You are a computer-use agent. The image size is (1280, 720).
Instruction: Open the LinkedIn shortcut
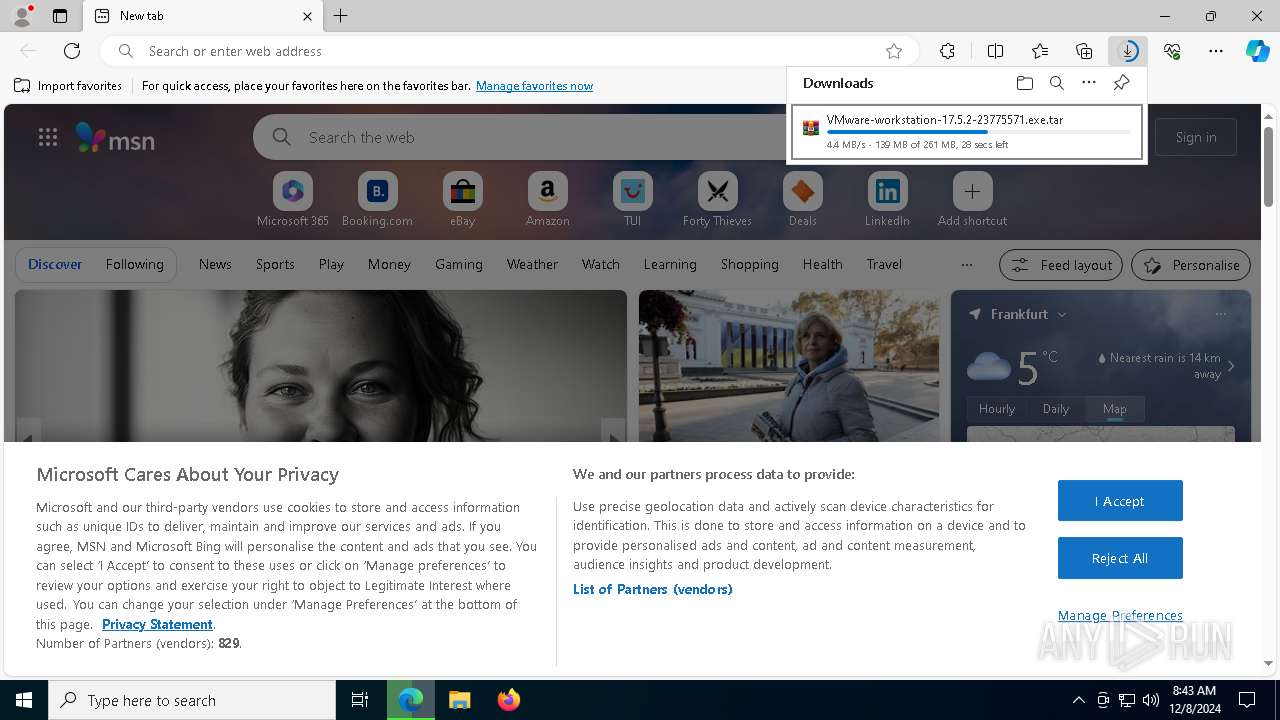(x=887, y=200)
